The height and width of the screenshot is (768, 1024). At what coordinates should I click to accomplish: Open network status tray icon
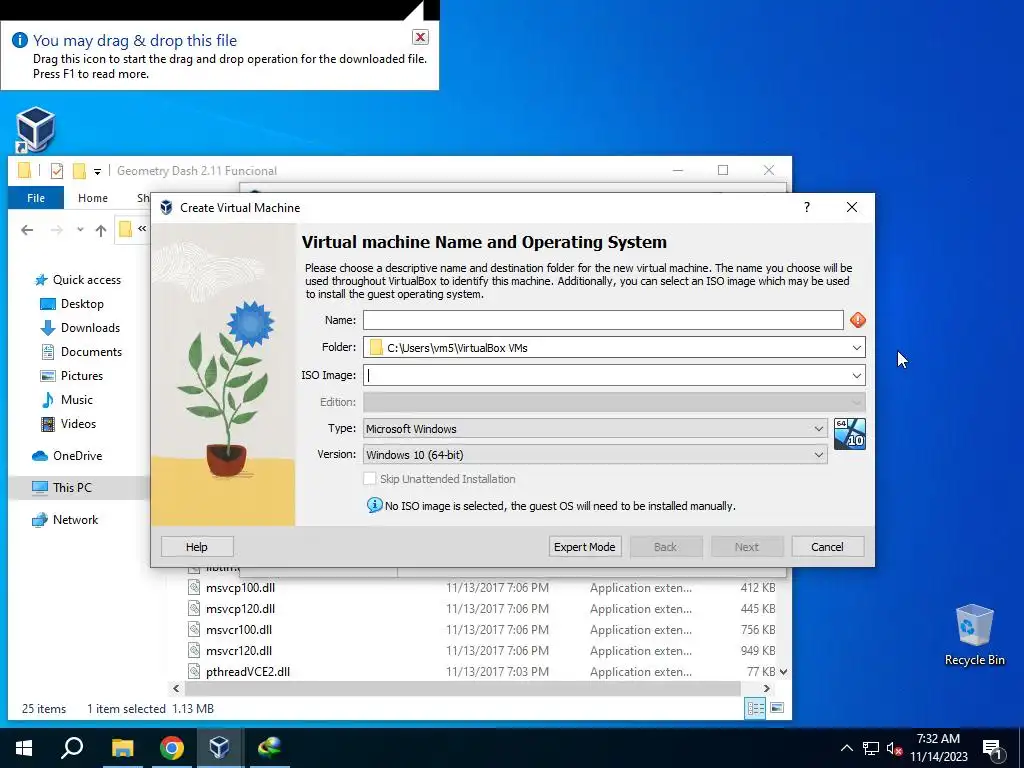coord(871,748)
